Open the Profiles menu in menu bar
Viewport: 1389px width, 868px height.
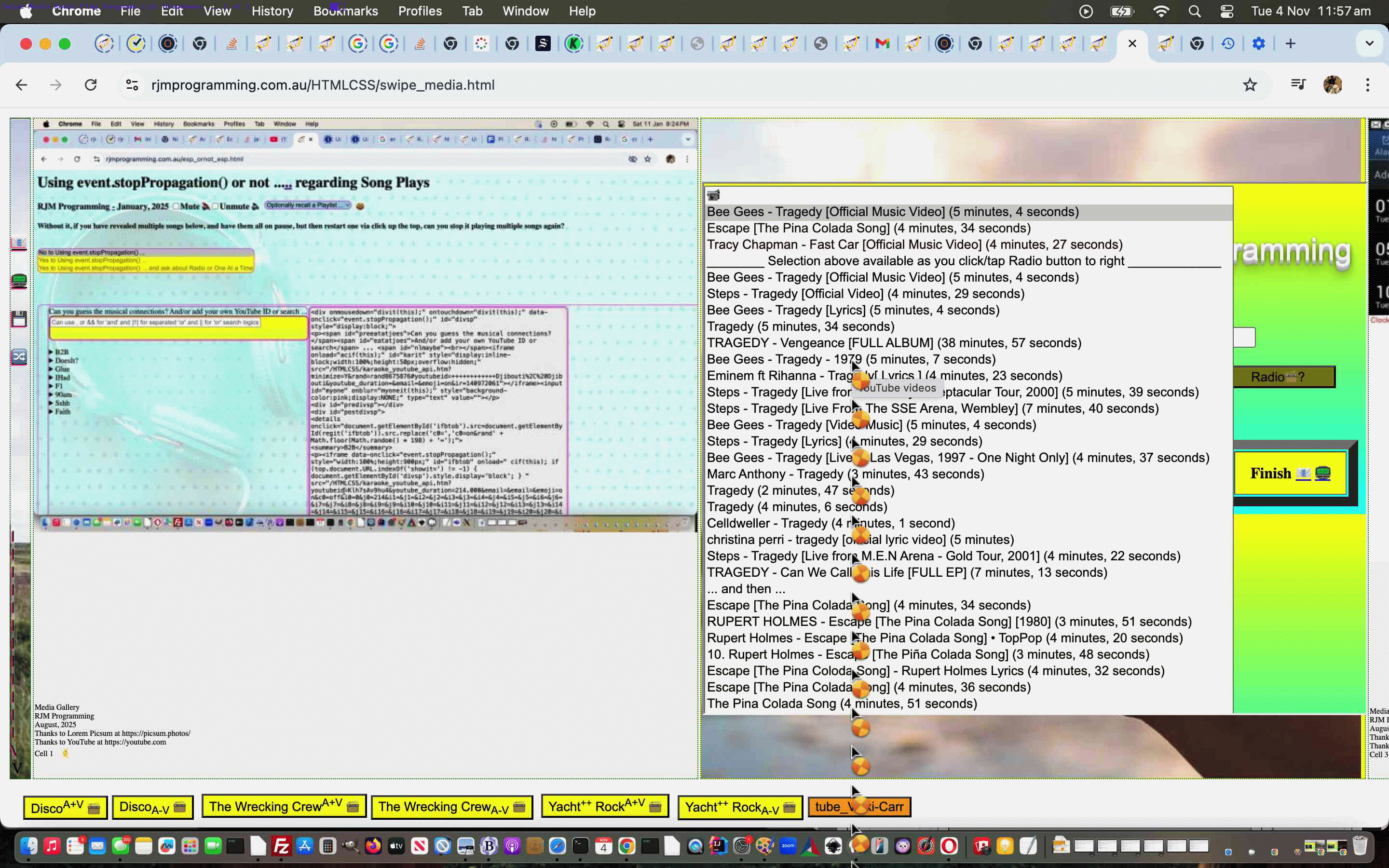point(420,11)
